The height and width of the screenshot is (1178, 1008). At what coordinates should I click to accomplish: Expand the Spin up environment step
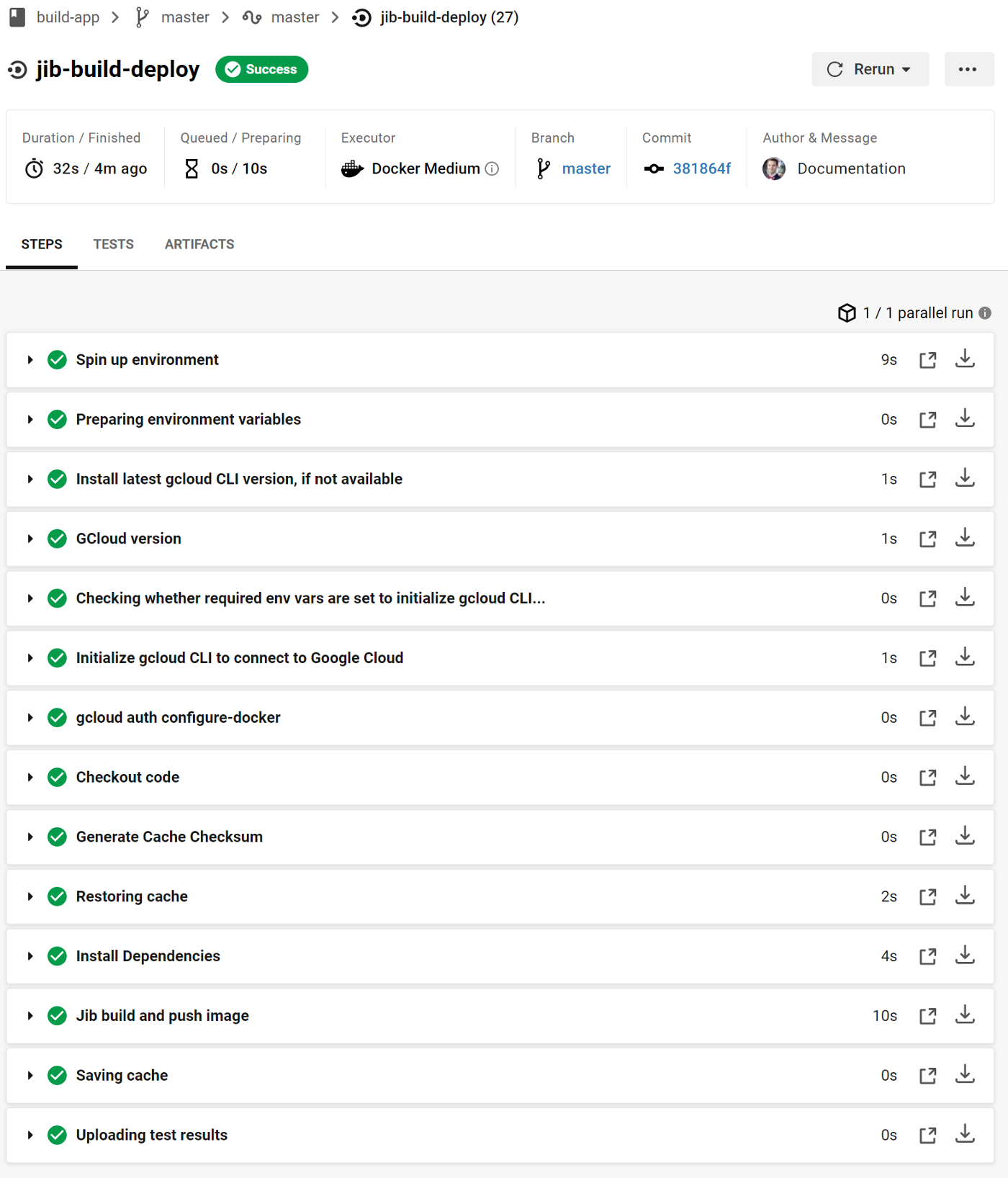point(30,360)
